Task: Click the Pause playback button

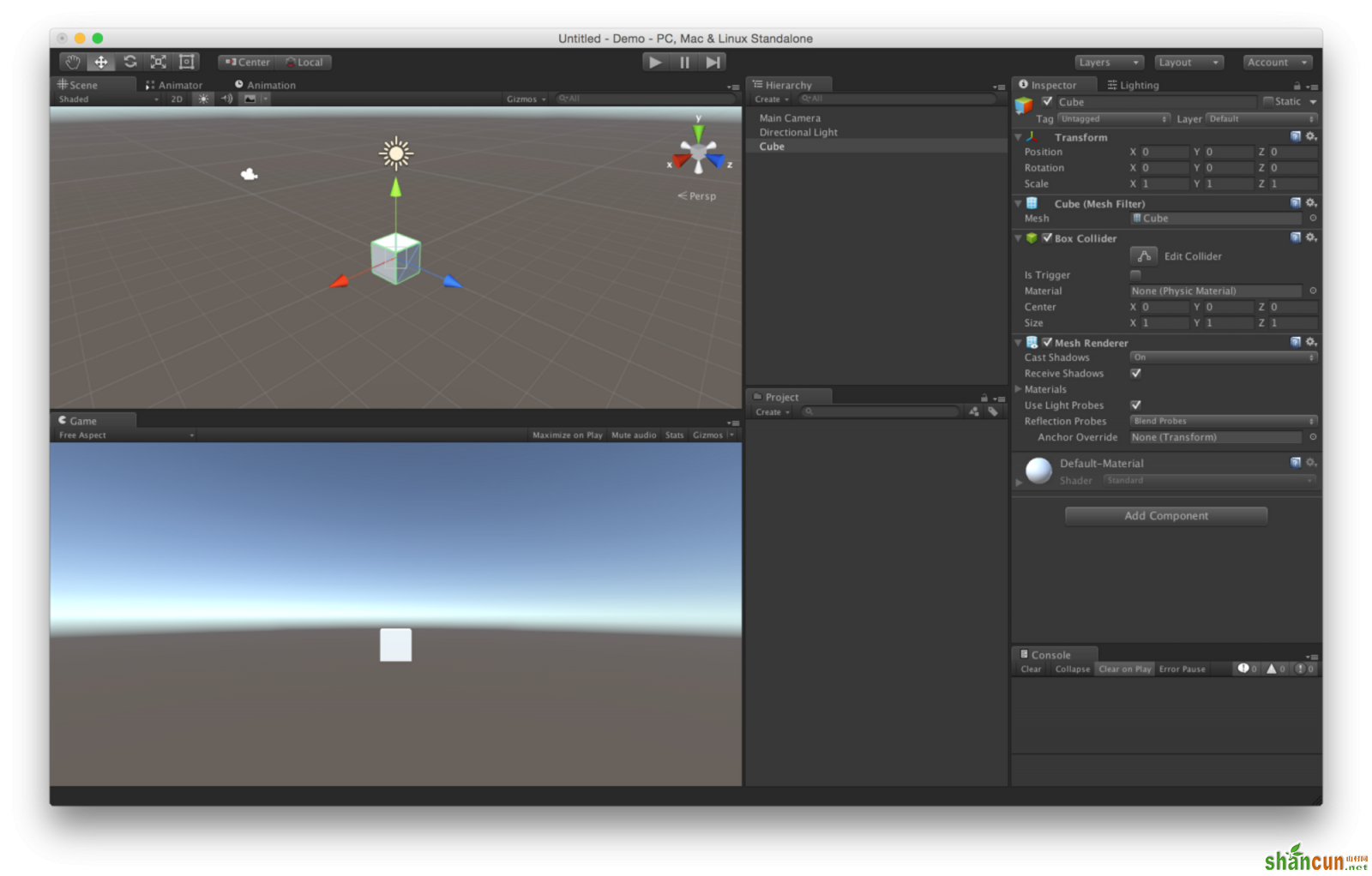Action: 684,62
